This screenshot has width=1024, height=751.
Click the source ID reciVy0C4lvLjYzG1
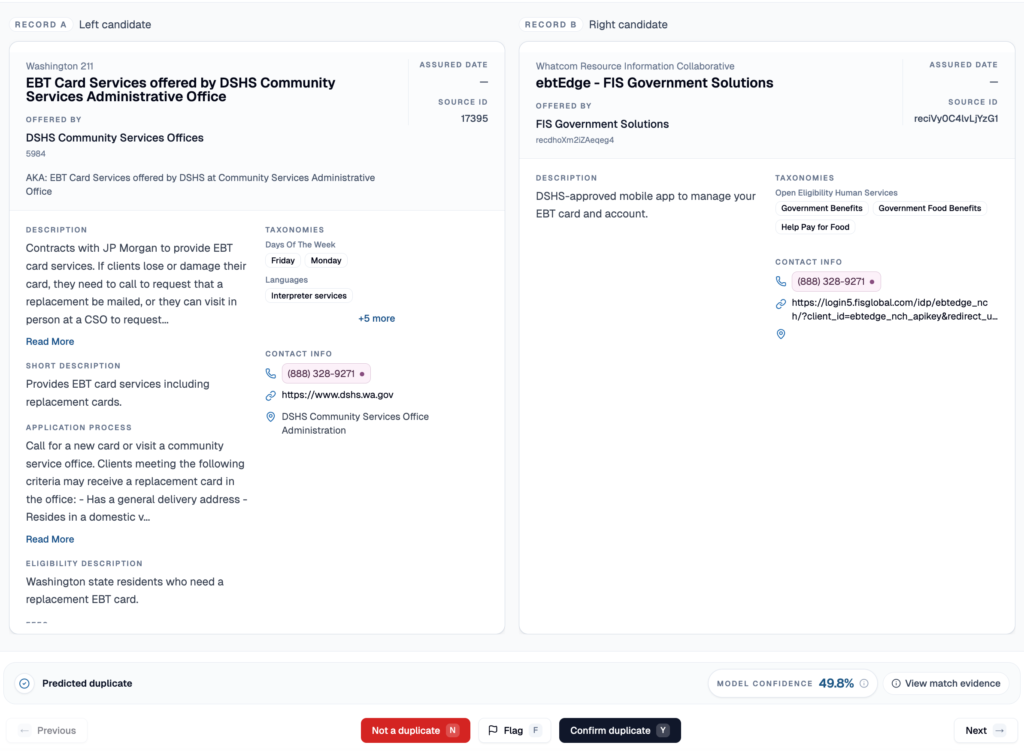[x=956, y=119]
